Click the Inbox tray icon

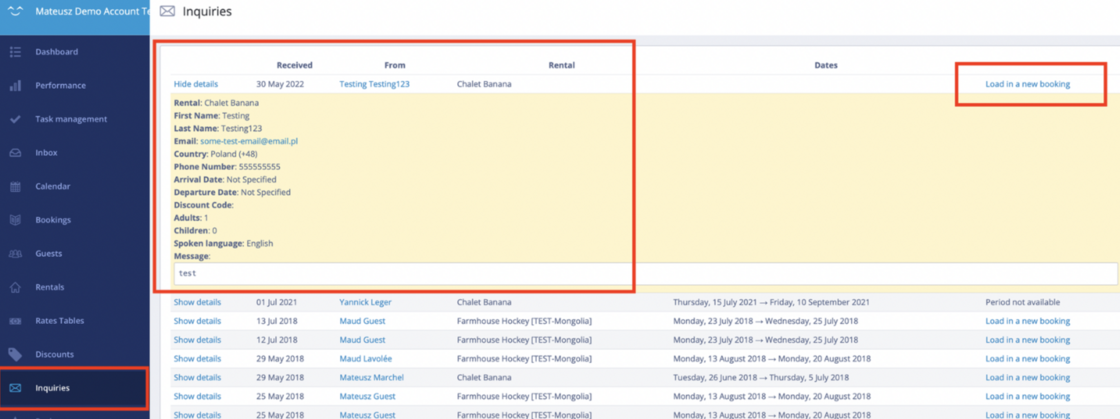(15, 153)
